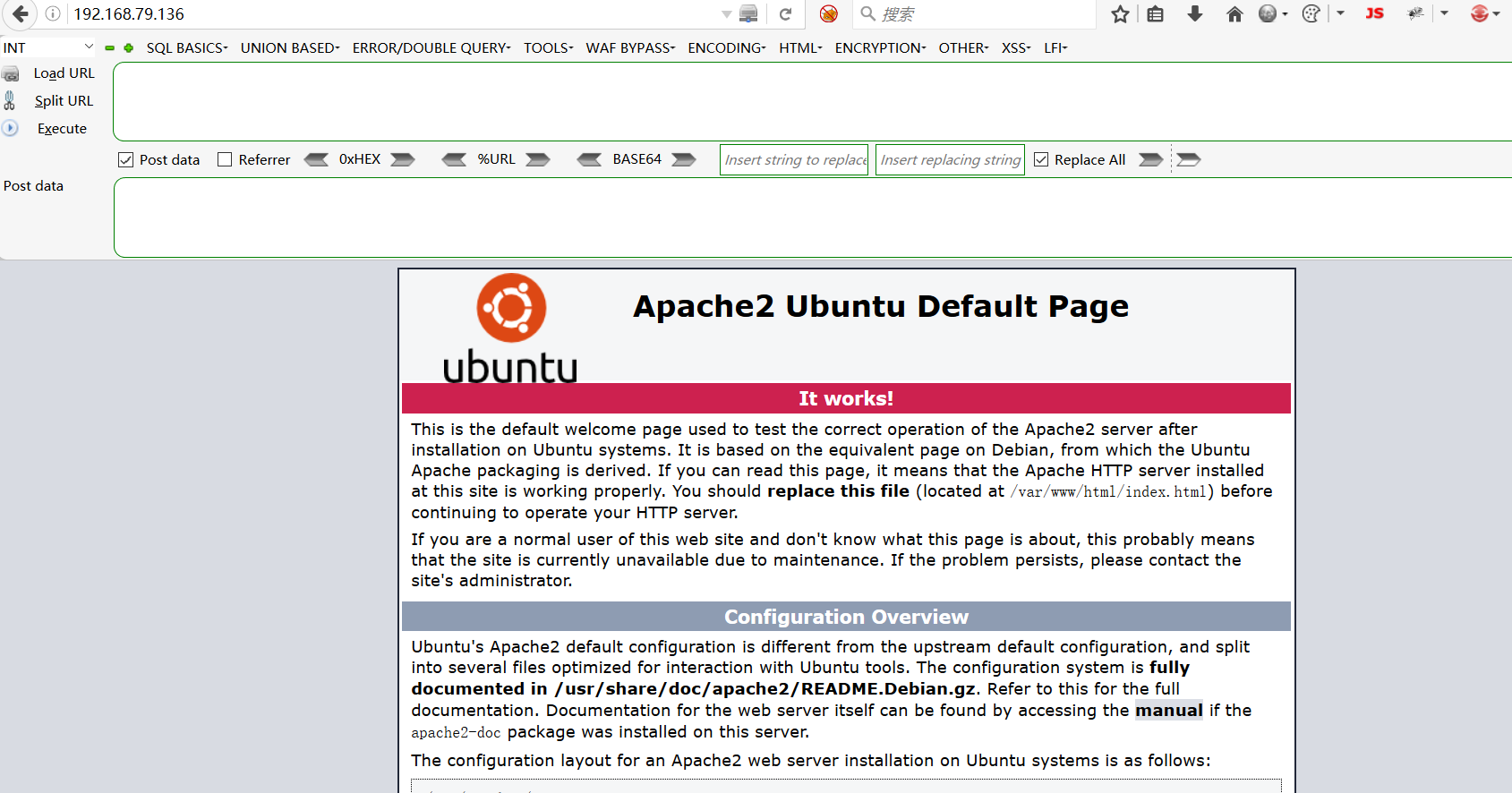The width and height of the screenshot is (1512, 793).
Task: Click the Execute label
Action: point(62,129)
